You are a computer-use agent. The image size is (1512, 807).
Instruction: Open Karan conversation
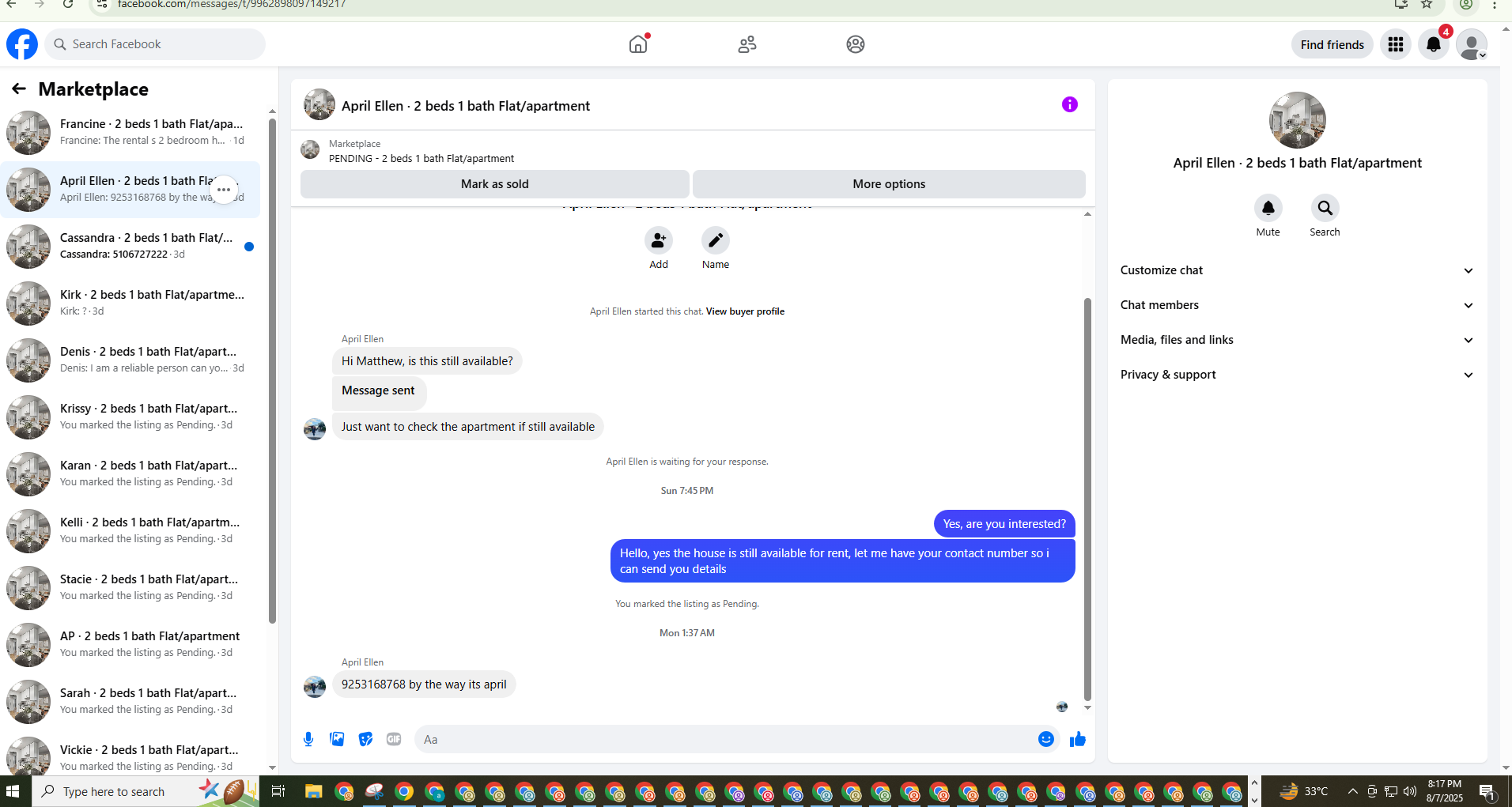[x=130, y=474]
